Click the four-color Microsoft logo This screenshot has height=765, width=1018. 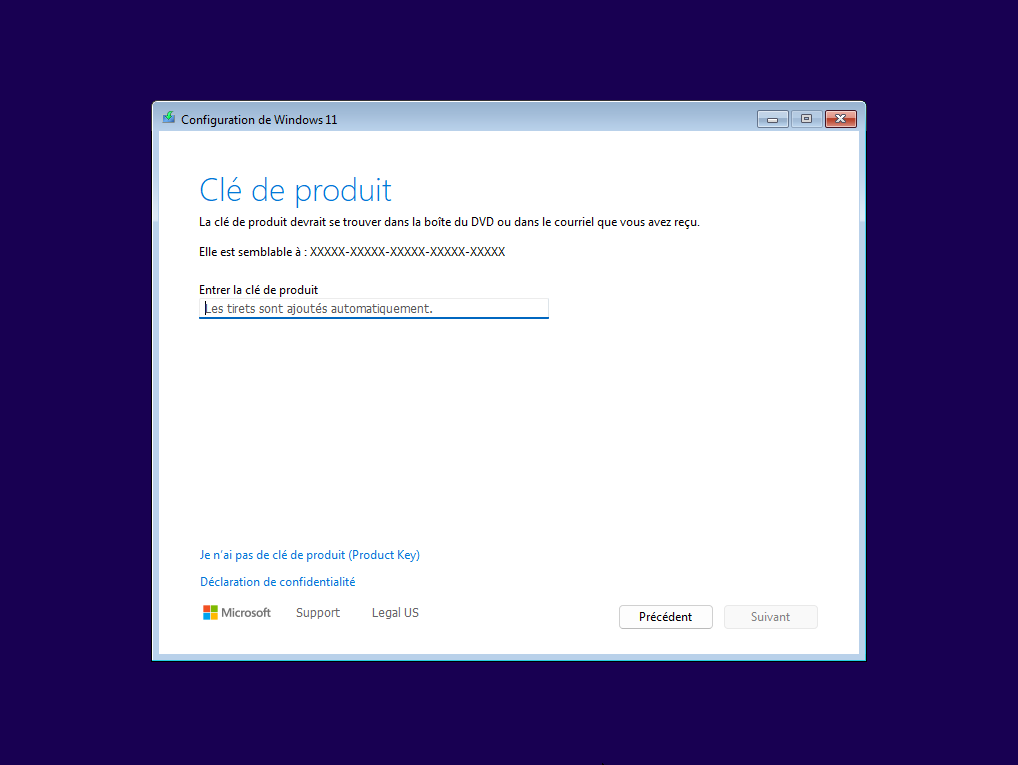tap(210, 612)
